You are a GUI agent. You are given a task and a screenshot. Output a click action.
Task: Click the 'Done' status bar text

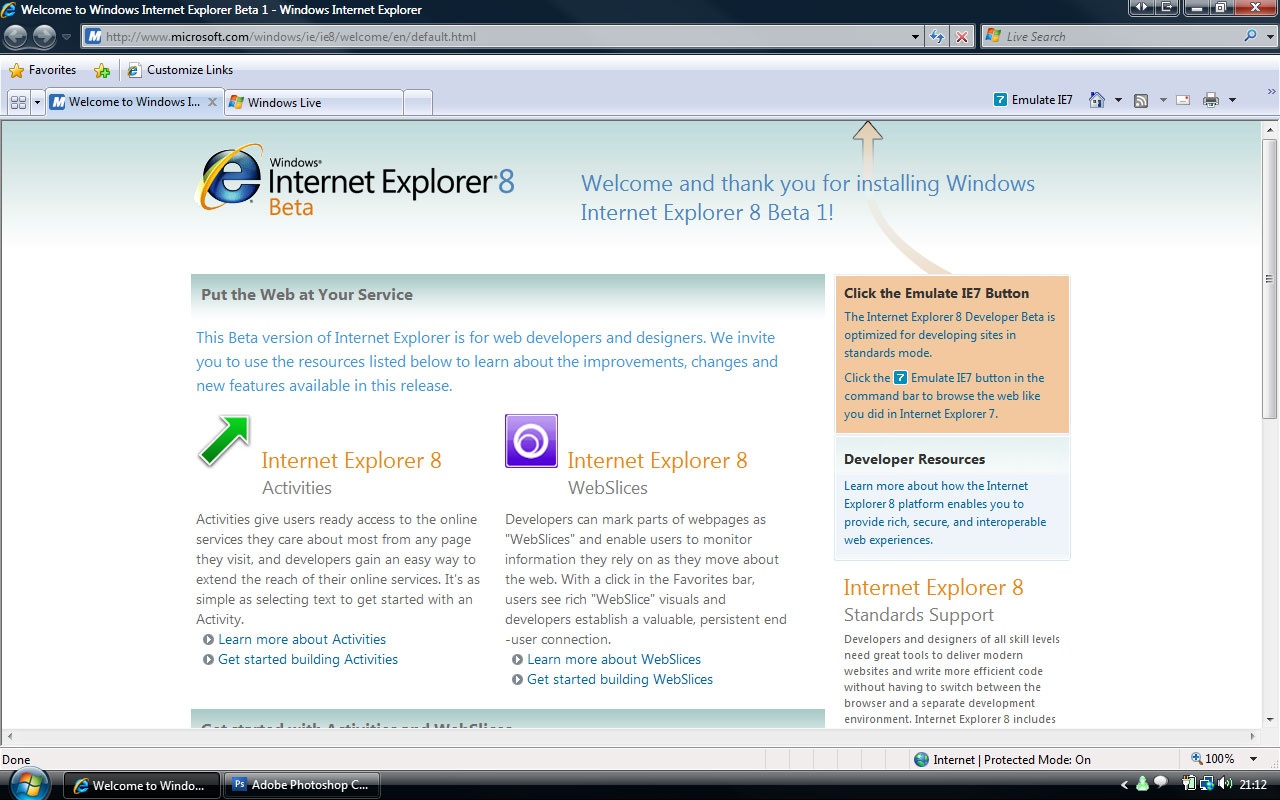coord(17,760)
